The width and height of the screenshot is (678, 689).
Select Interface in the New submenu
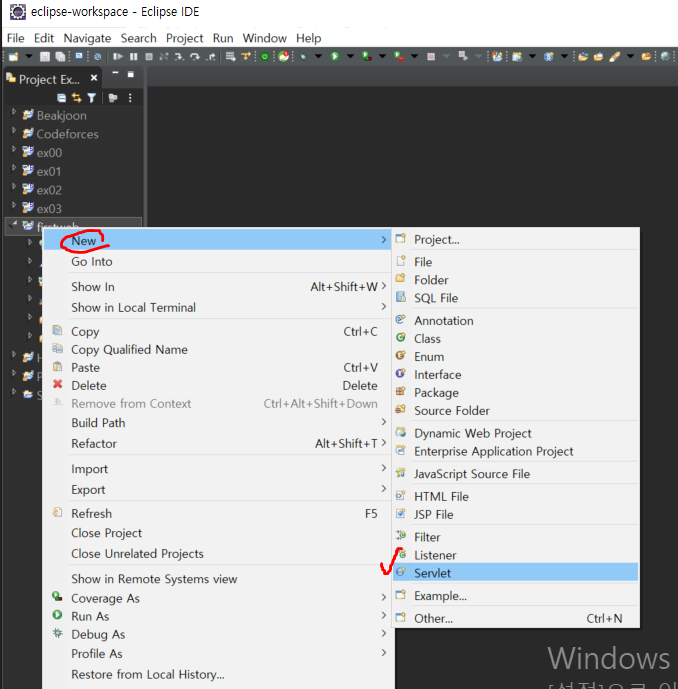pos(515,374)
